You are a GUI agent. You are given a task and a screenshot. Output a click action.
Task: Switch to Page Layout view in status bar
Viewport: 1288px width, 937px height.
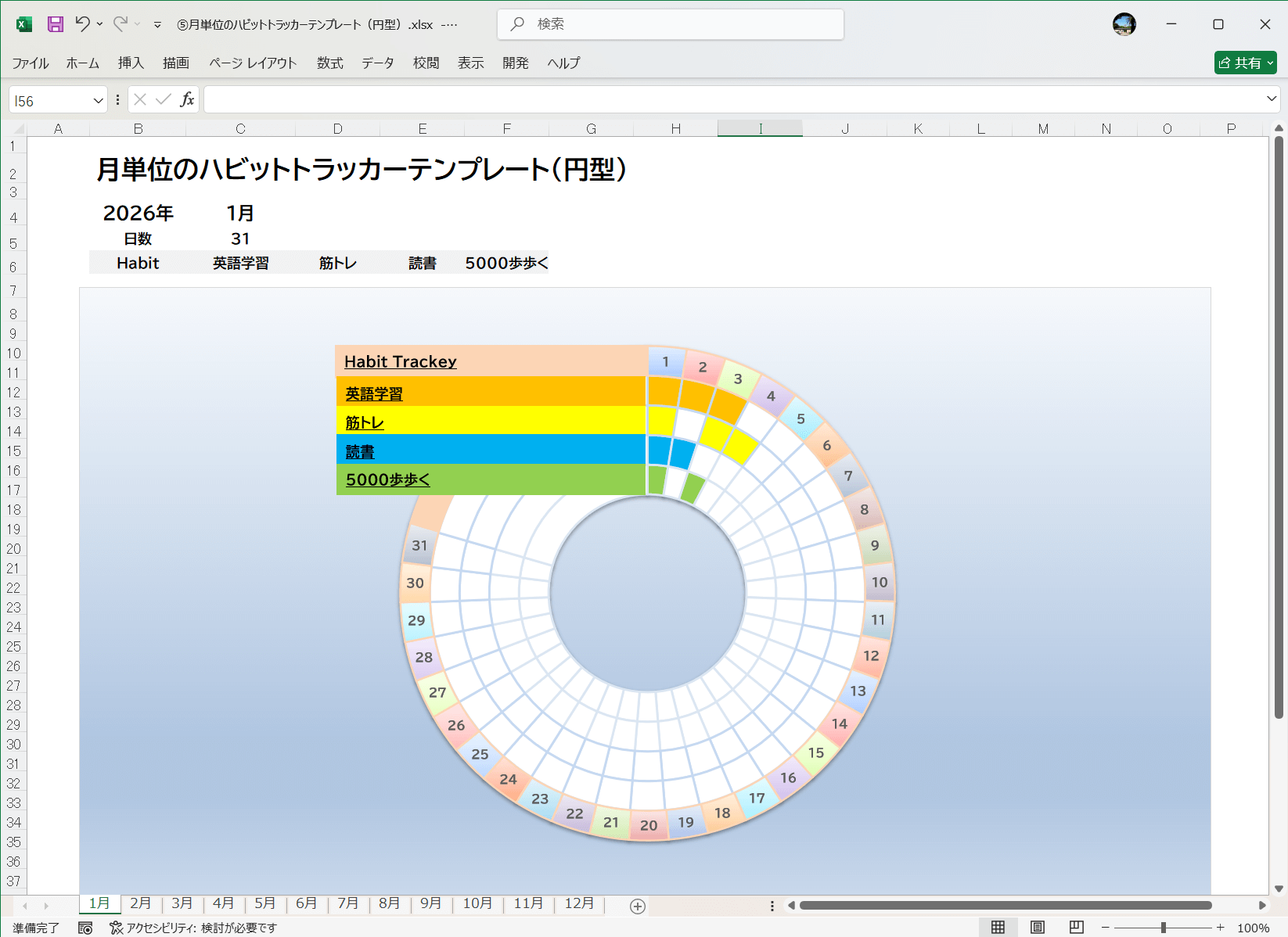point(1037,926)
